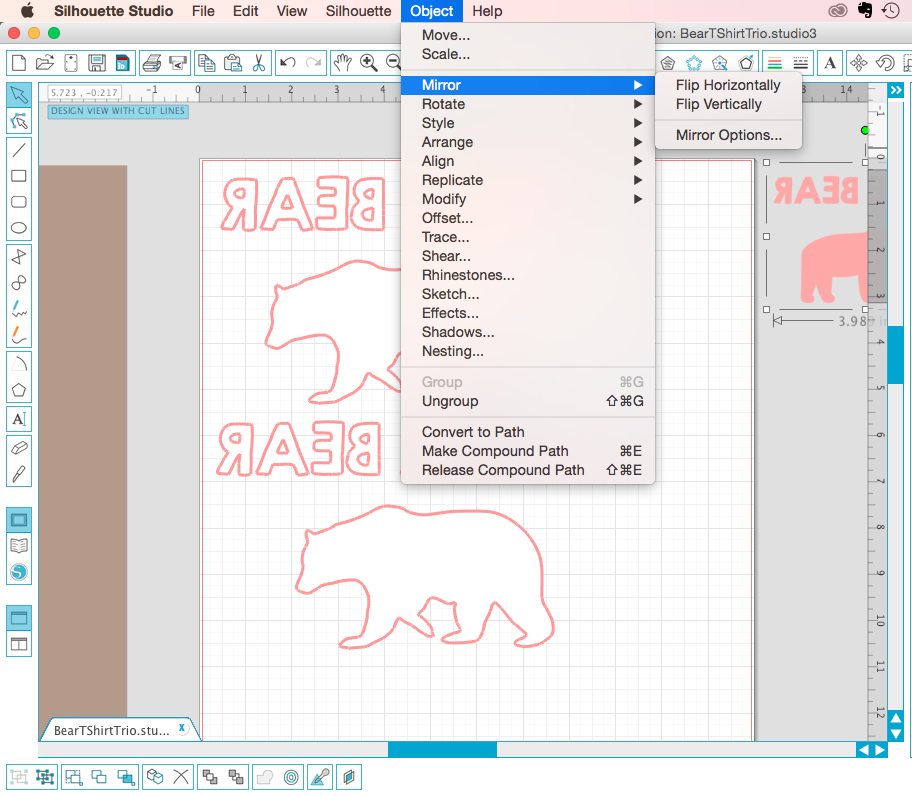Choose Offset... in Object menu
The height and width of the screenshot is (796, 912).
(x=528, y=218)
